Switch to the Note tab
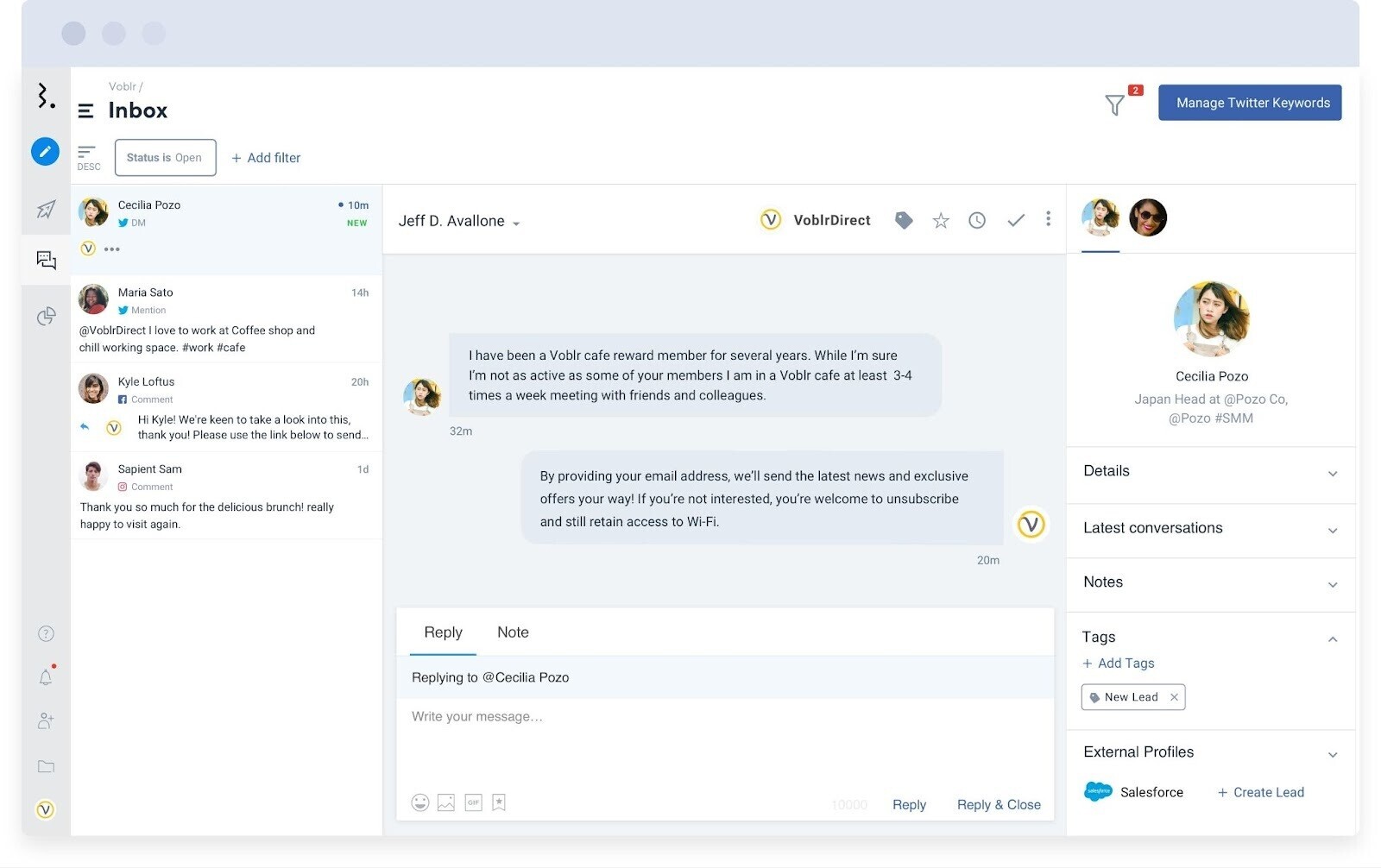The width and height of the screenshot is (1381, 868). tap(513, 632)
